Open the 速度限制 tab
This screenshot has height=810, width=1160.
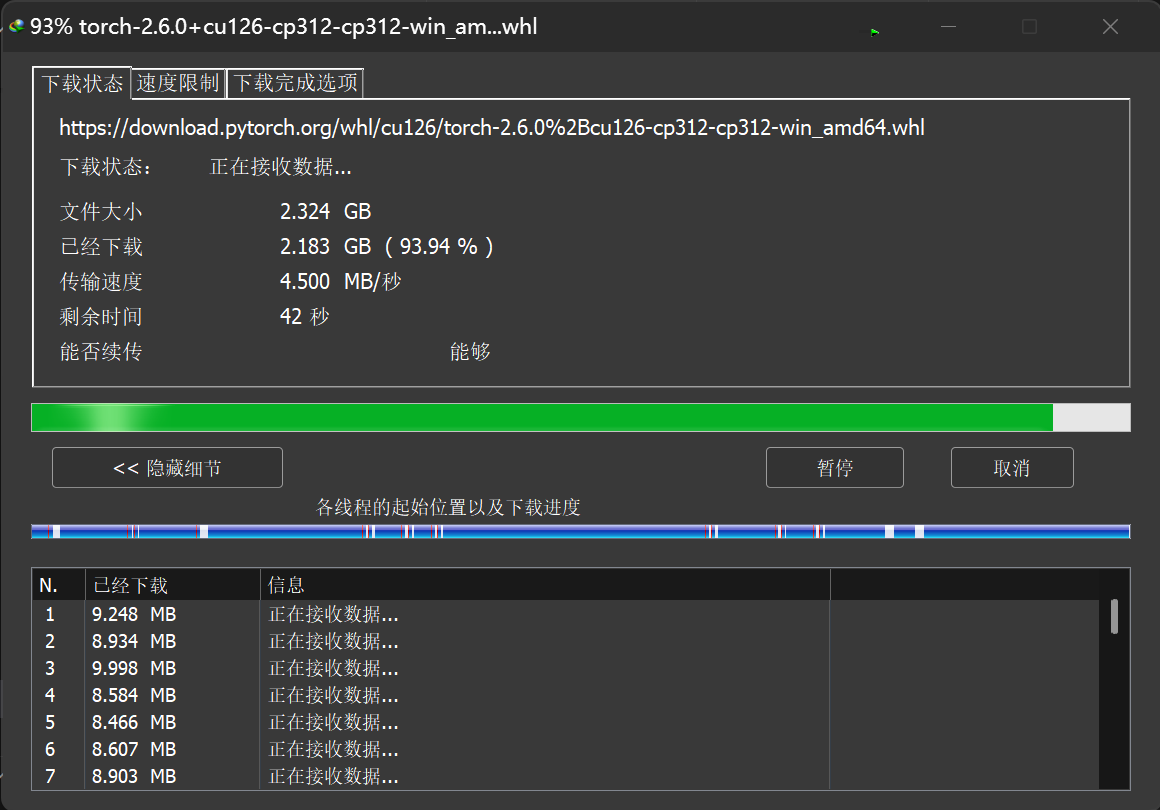[178, 83]
